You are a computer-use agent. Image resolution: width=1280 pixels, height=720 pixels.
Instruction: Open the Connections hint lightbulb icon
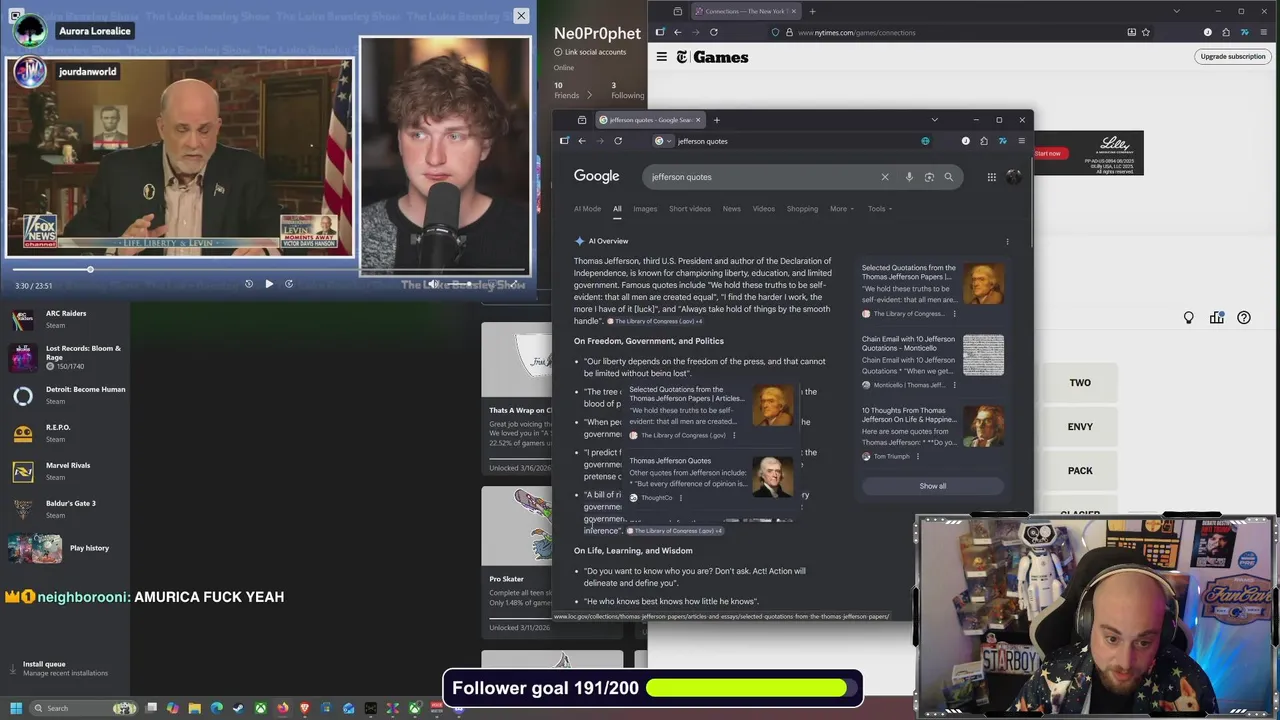(1189, 318)
